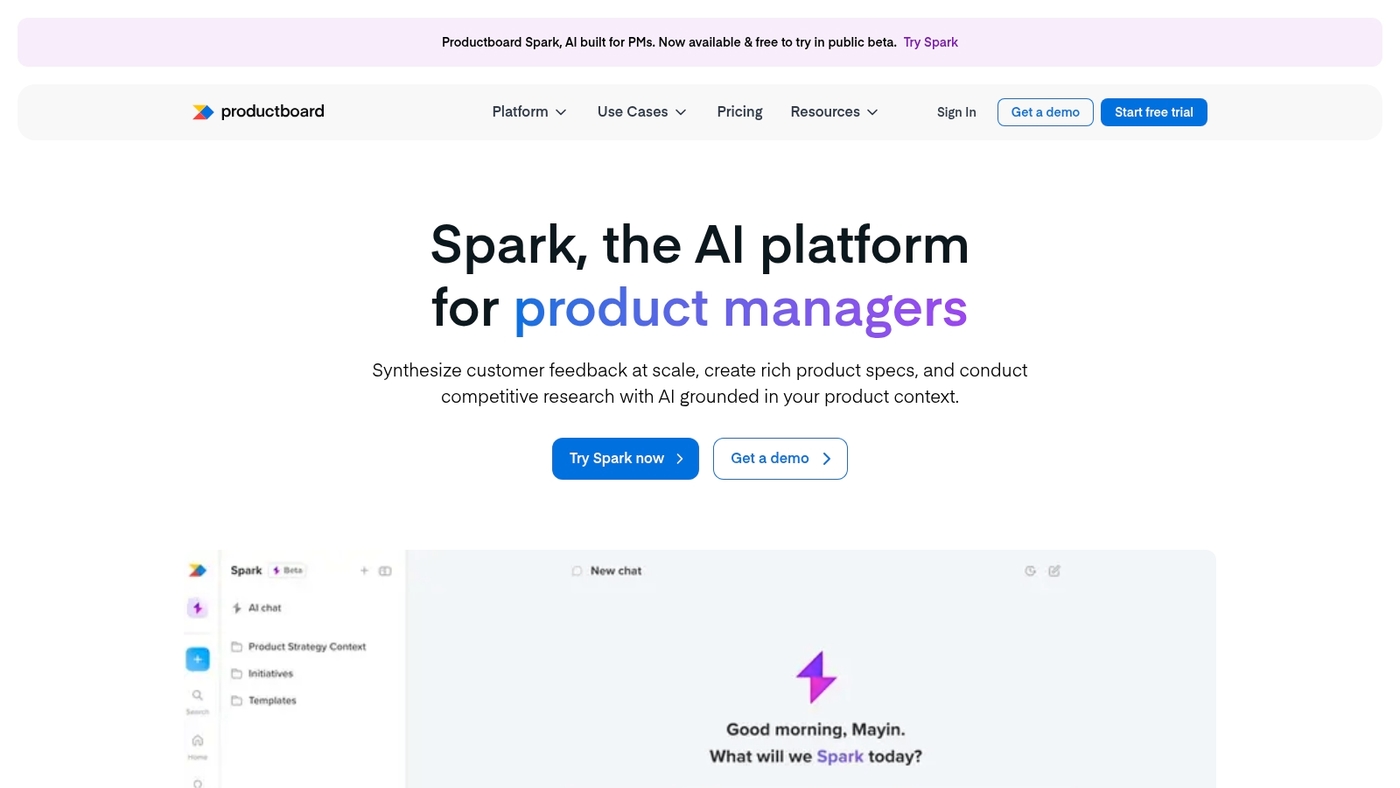
Task: Click the blue plus create button in the sidebar
Action: 197,658
